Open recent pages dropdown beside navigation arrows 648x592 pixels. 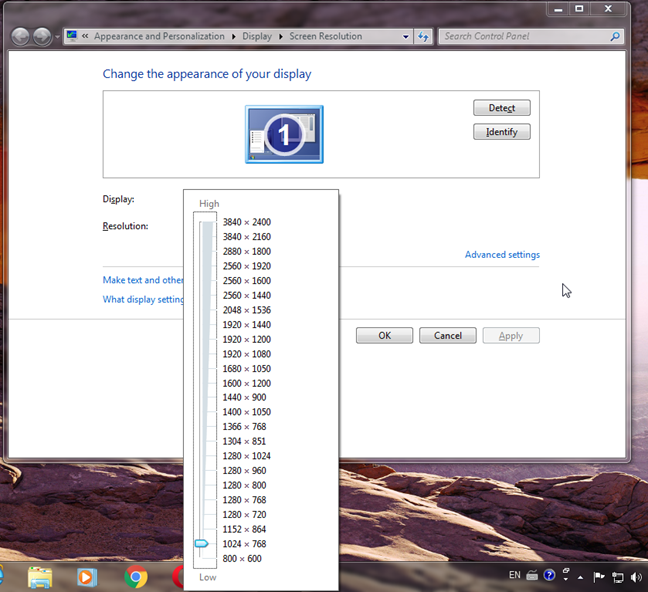click(x=57, y=37)
